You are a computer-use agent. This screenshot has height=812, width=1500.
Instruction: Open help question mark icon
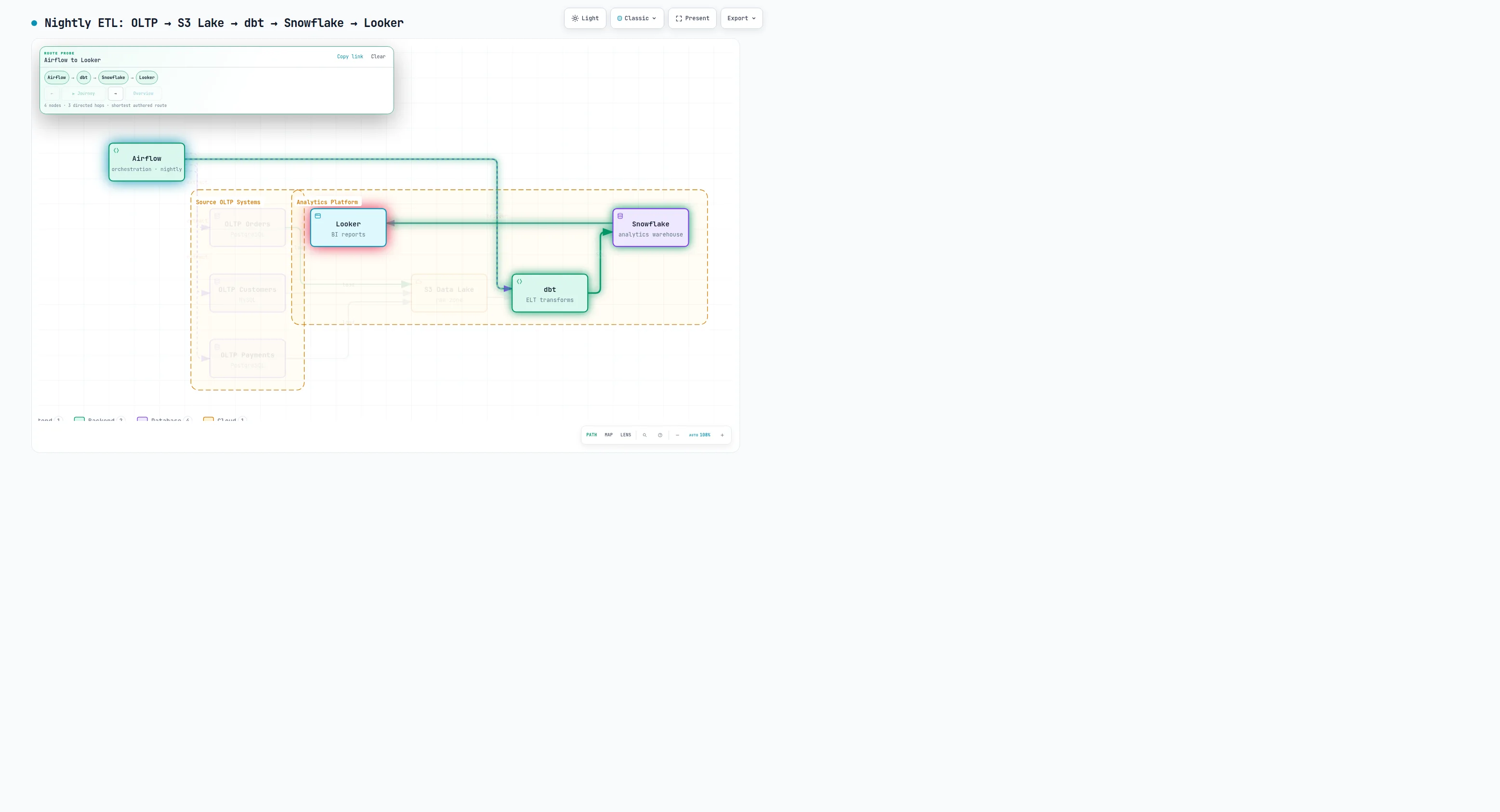pyautogui.click(x=660, y=435)
